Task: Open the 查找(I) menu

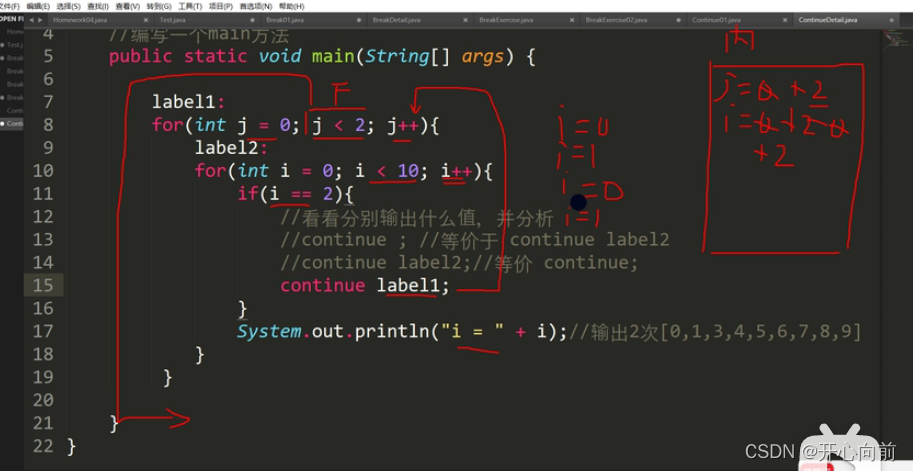Action: [x=98, y=6]
